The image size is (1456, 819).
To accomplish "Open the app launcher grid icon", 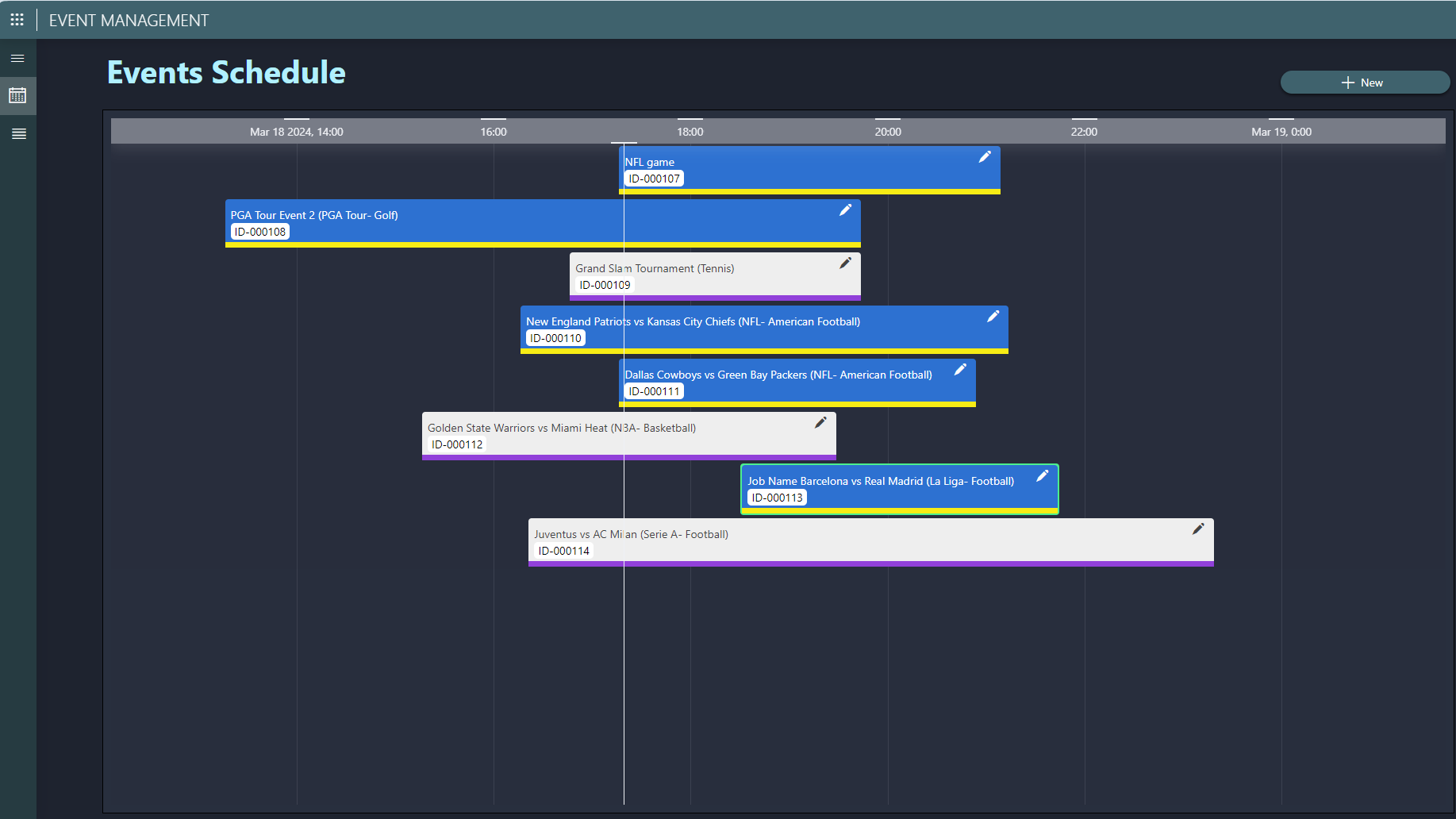I will [17, 20].
